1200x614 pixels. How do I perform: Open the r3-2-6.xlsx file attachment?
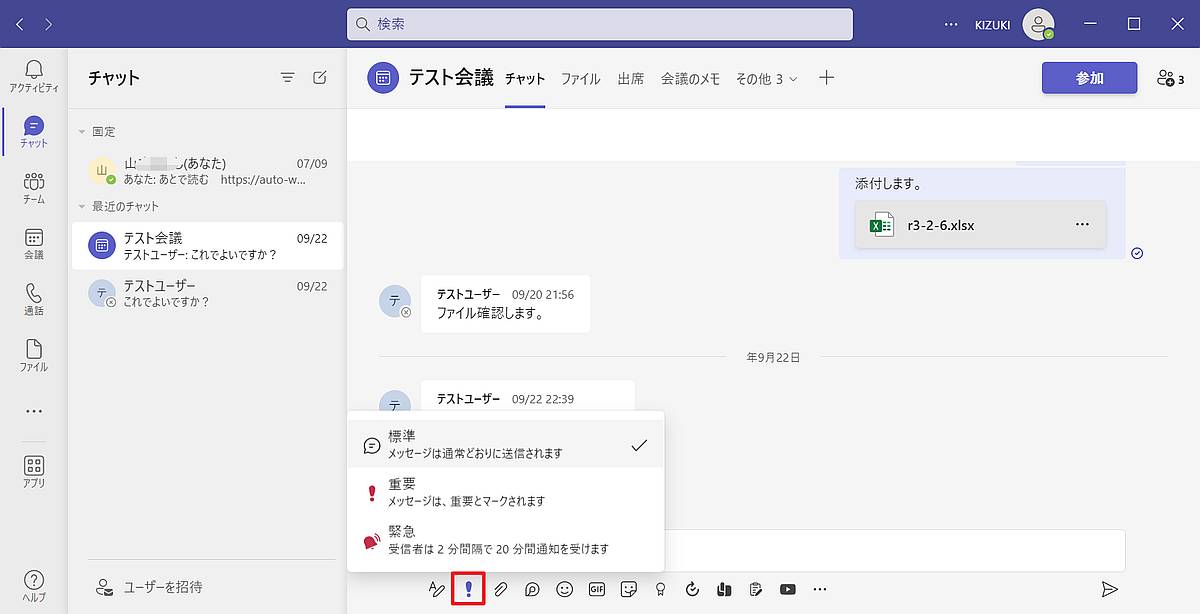(x=940, y=225)
